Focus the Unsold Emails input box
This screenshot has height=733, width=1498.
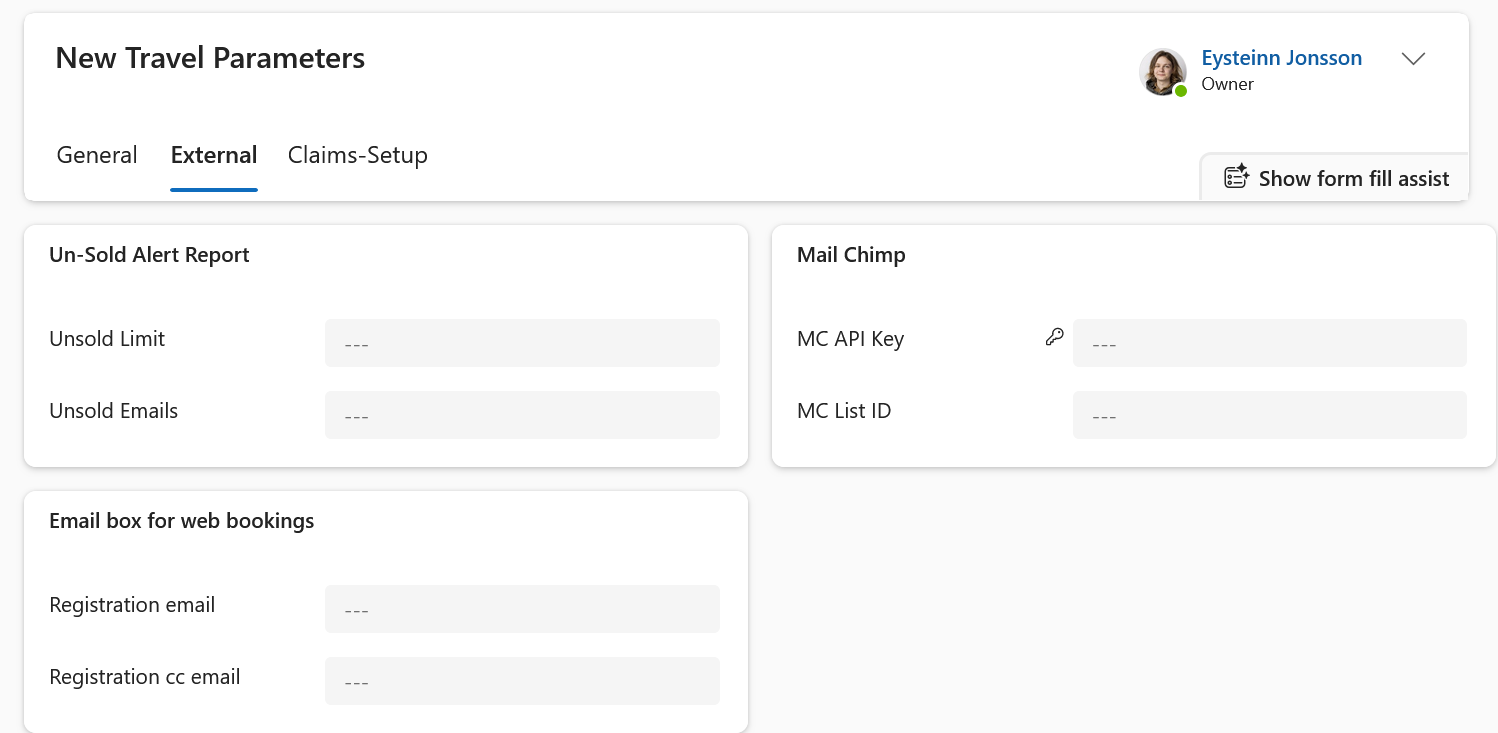[522, 415]
